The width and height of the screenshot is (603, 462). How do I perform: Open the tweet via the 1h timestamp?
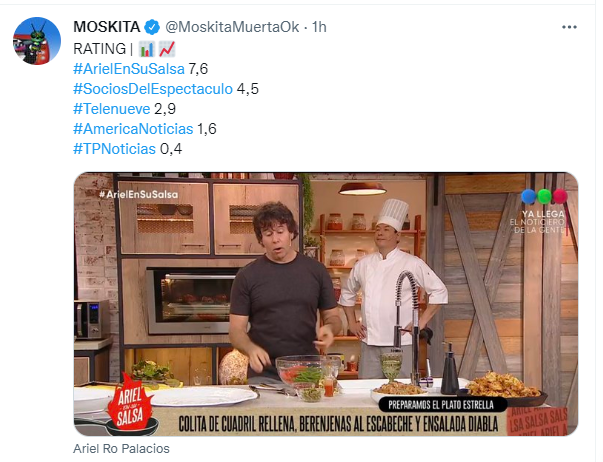pos(319,27)
